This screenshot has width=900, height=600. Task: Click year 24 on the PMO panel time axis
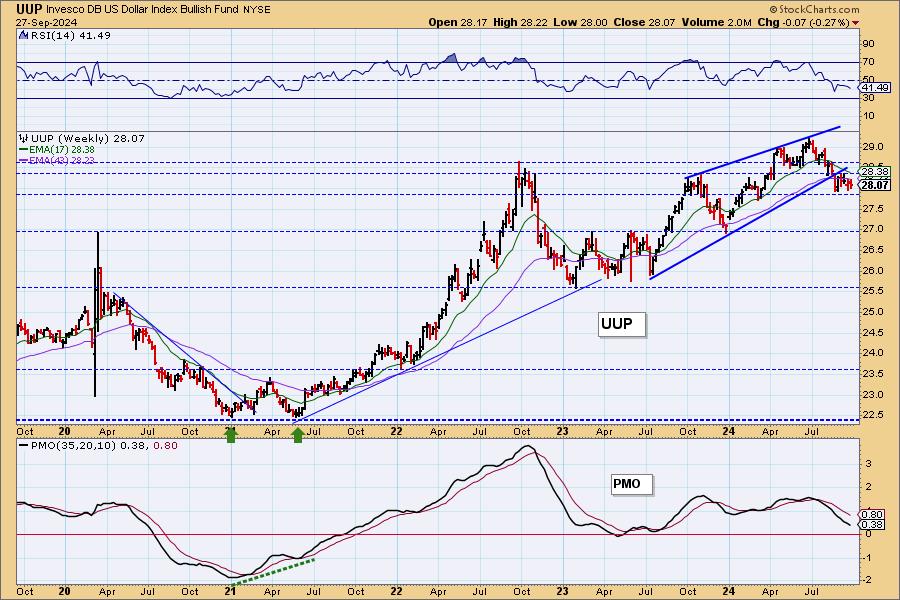[x=728, y=591]
